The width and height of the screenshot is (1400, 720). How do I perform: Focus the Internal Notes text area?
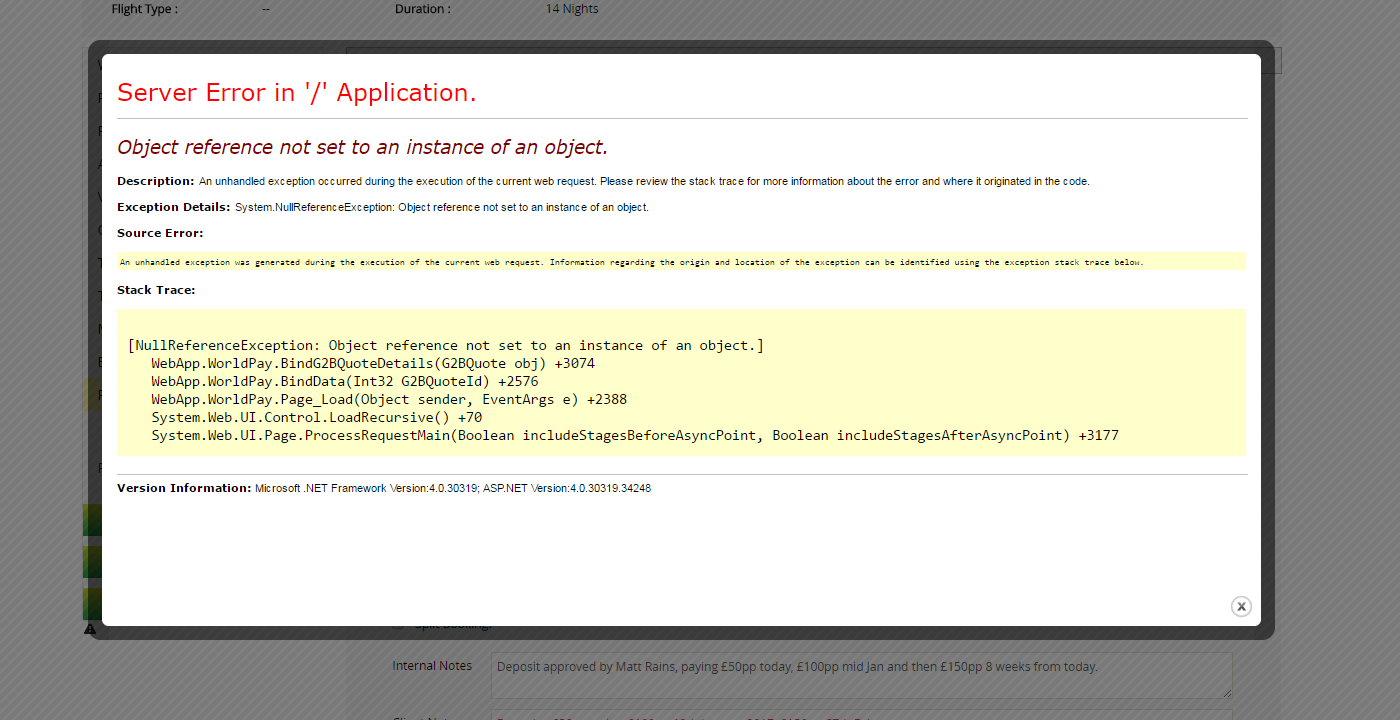click(x=861, y=676)
